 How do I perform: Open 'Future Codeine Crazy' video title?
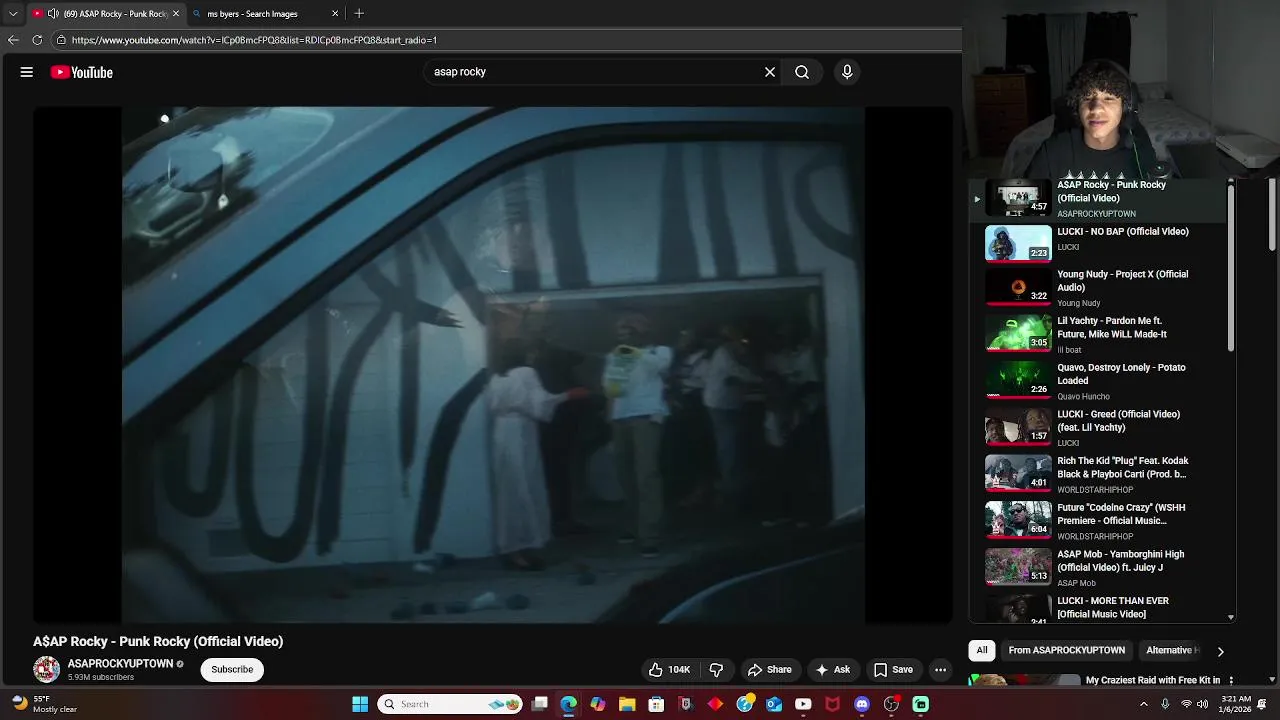1121,514
